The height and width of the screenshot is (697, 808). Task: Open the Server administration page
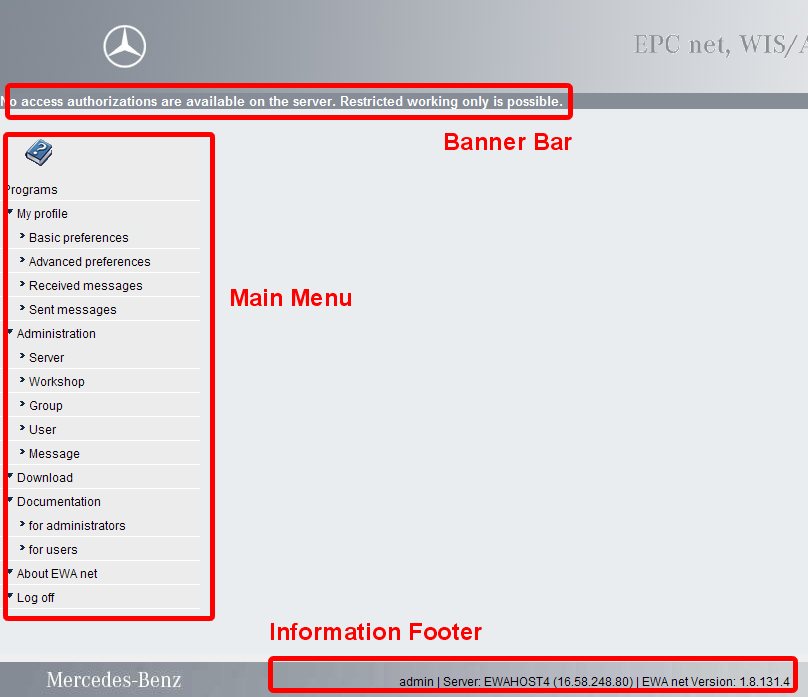46,358
